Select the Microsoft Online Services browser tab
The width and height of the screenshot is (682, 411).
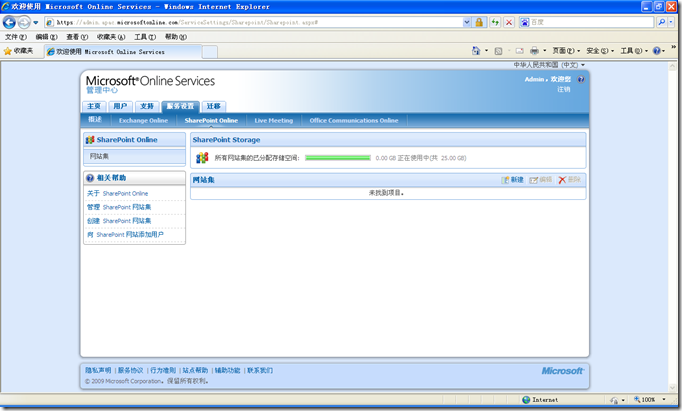(123, 52)
